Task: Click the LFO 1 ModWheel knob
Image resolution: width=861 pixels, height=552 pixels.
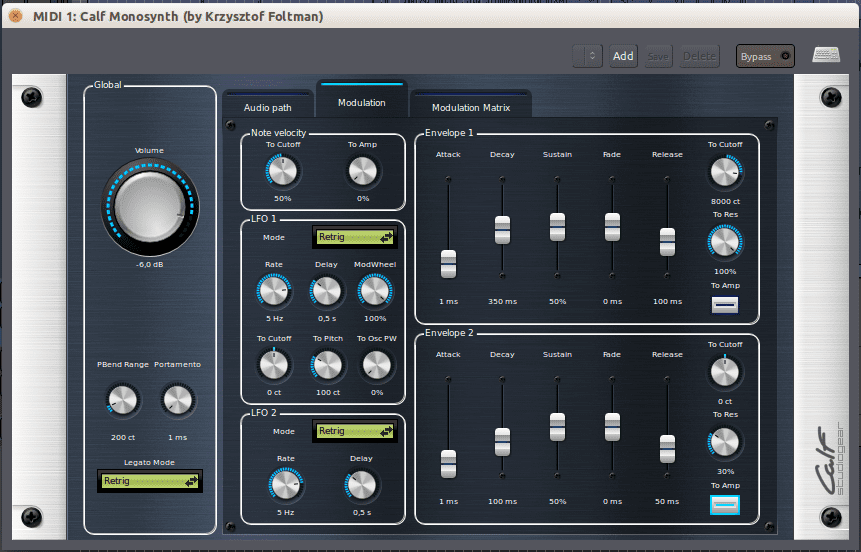Action: tap(374, 291)
